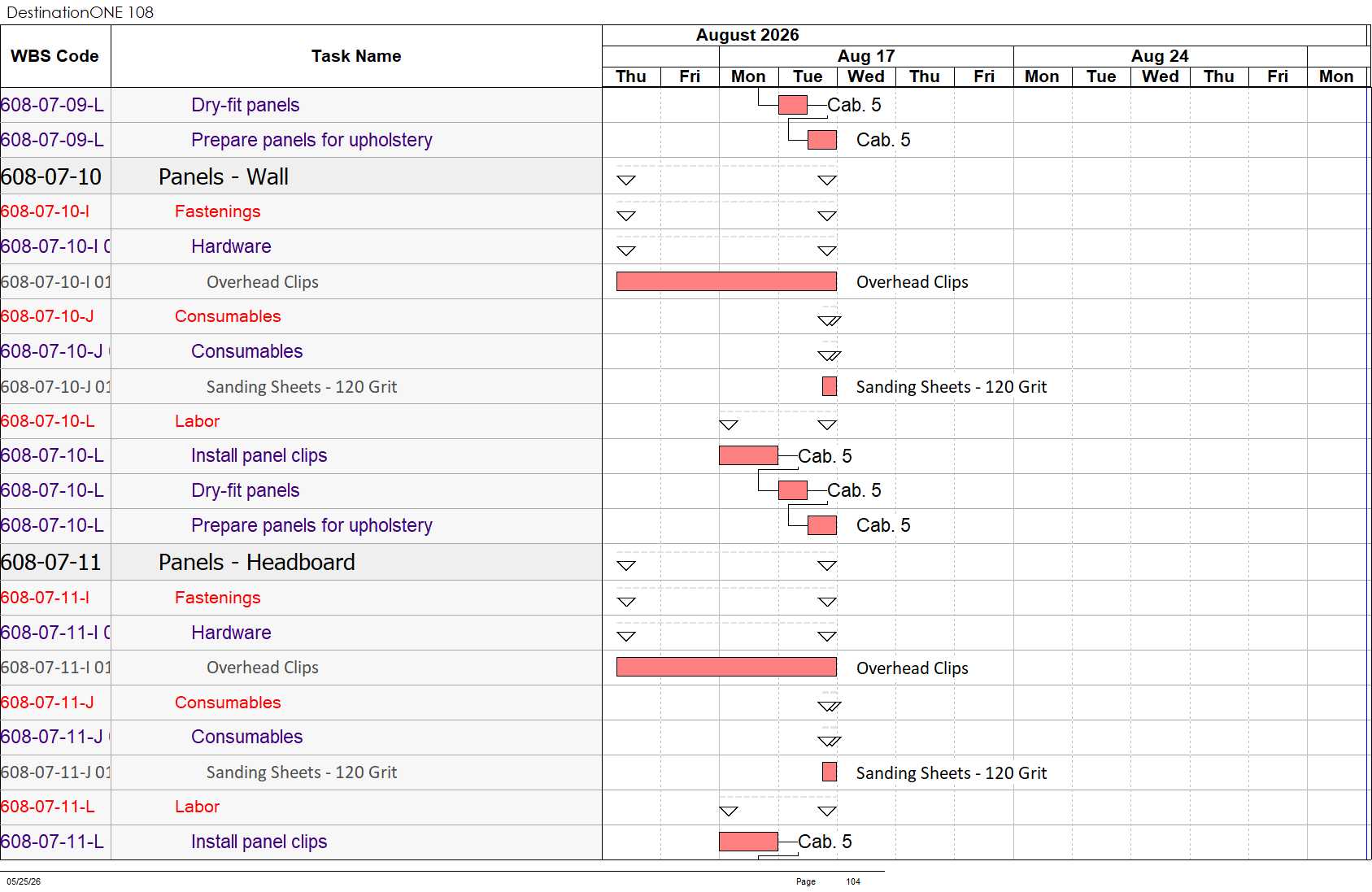Select Hardware under Panels - Wall
Image resolution: width=1372 pixels, height=892 pixels.
[232, 246]
